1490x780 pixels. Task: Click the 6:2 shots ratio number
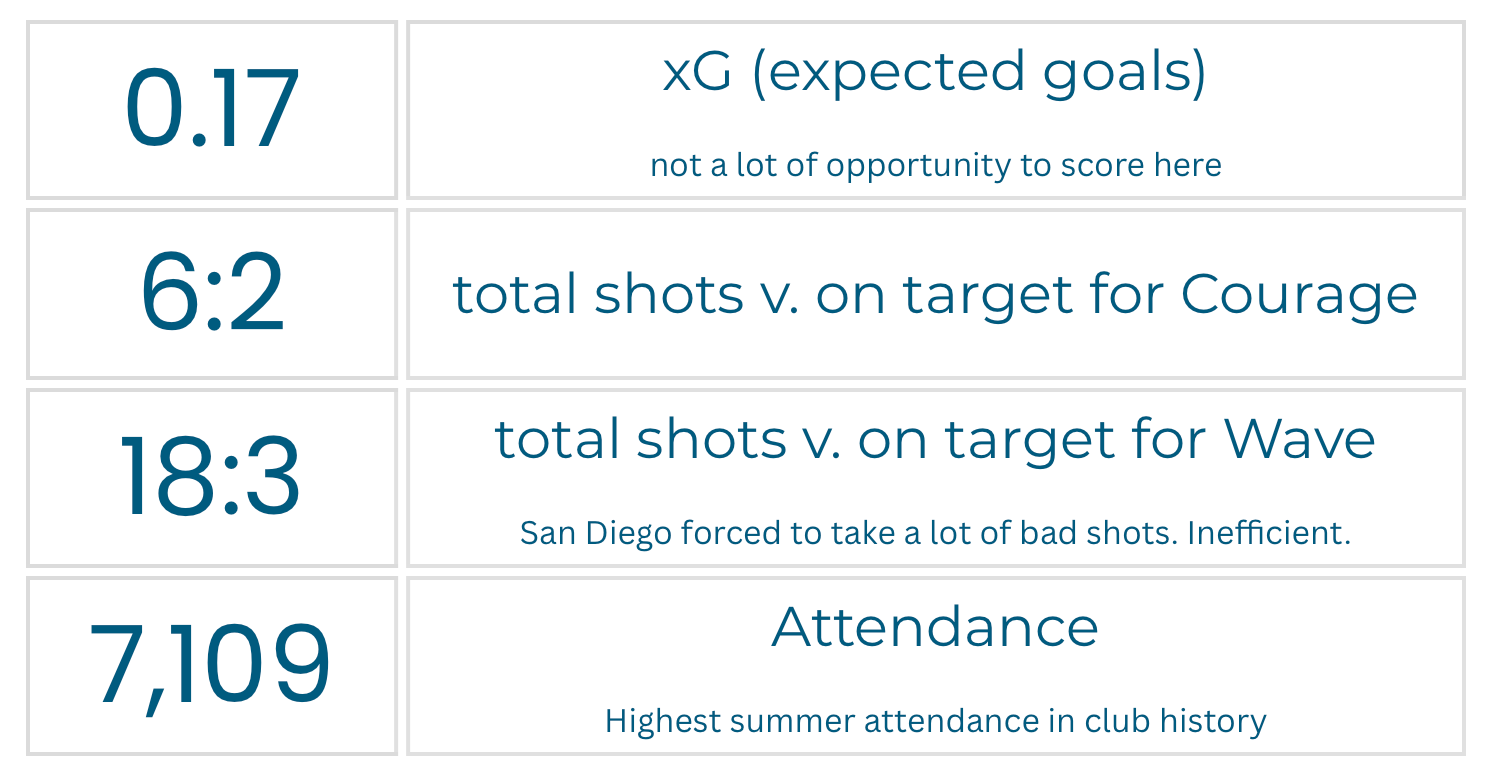click(x=212, y=294)
